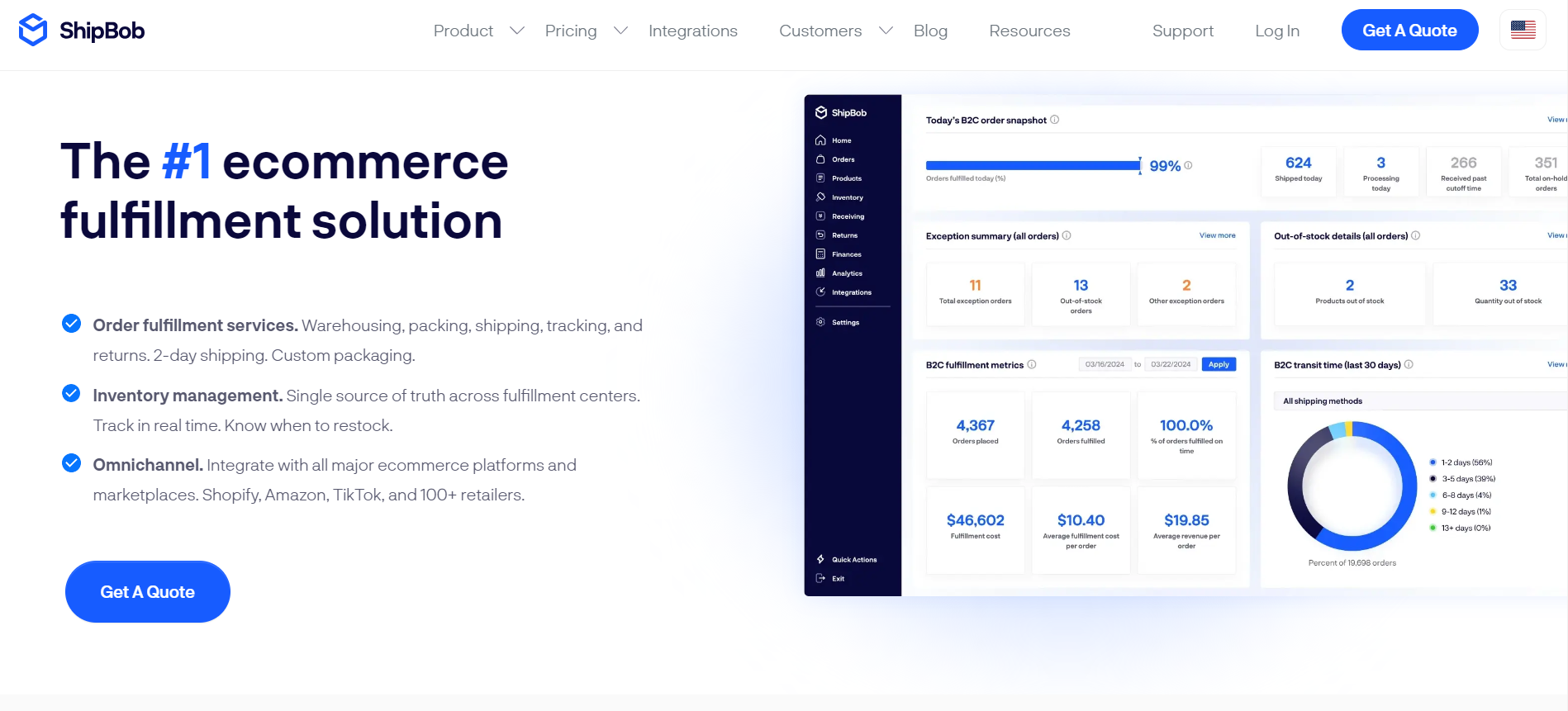Click Integrations icon in dashboard sidebar
The width and height of the screenshot is (1568, 711).
point(820,292)
